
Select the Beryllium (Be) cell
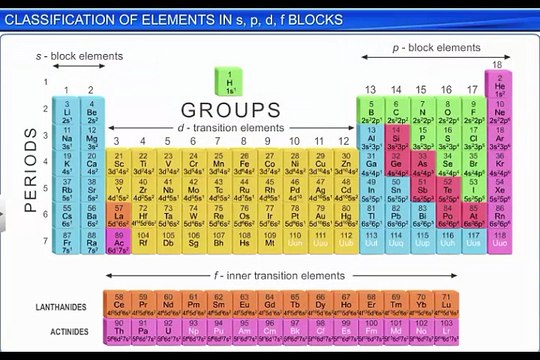point(92,112)
